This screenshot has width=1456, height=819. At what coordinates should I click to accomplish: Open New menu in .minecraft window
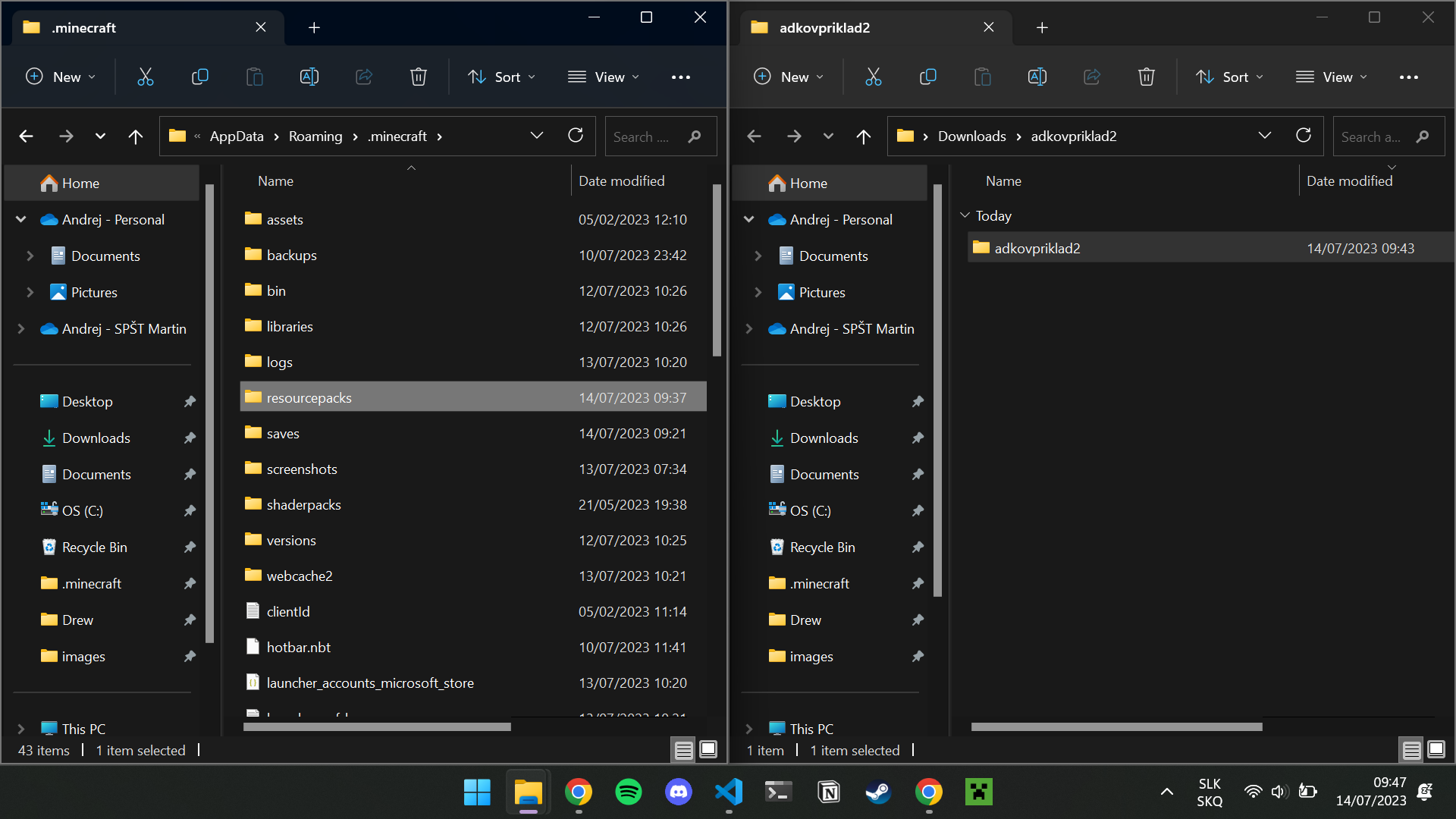(x=61, y=77)
